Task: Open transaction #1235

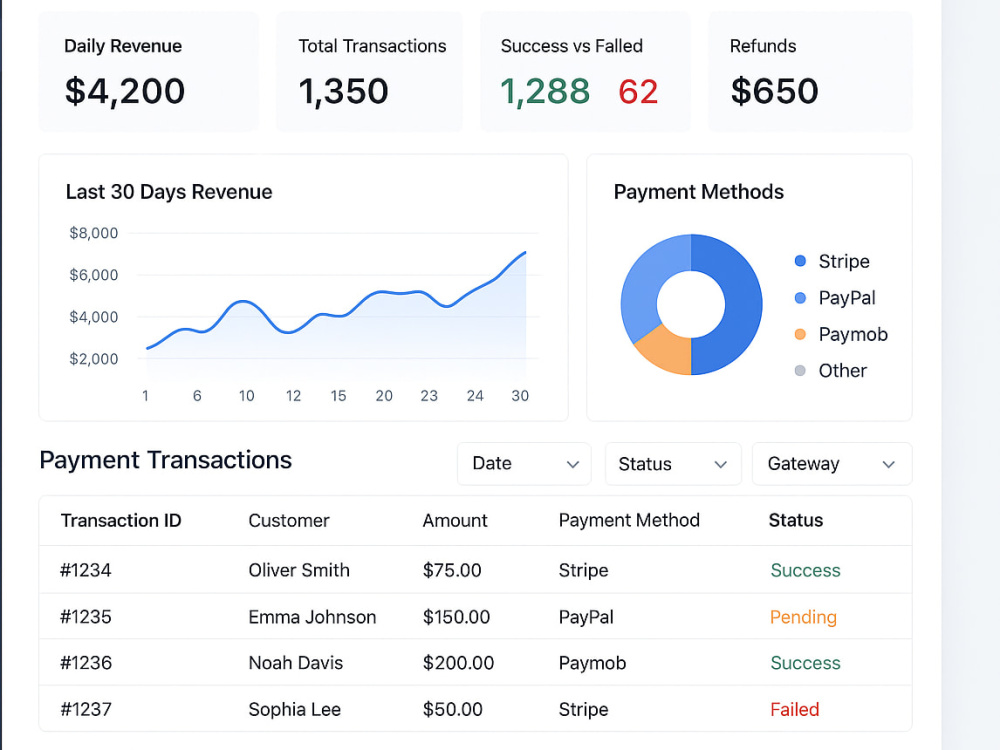Action: coord(85,617)
